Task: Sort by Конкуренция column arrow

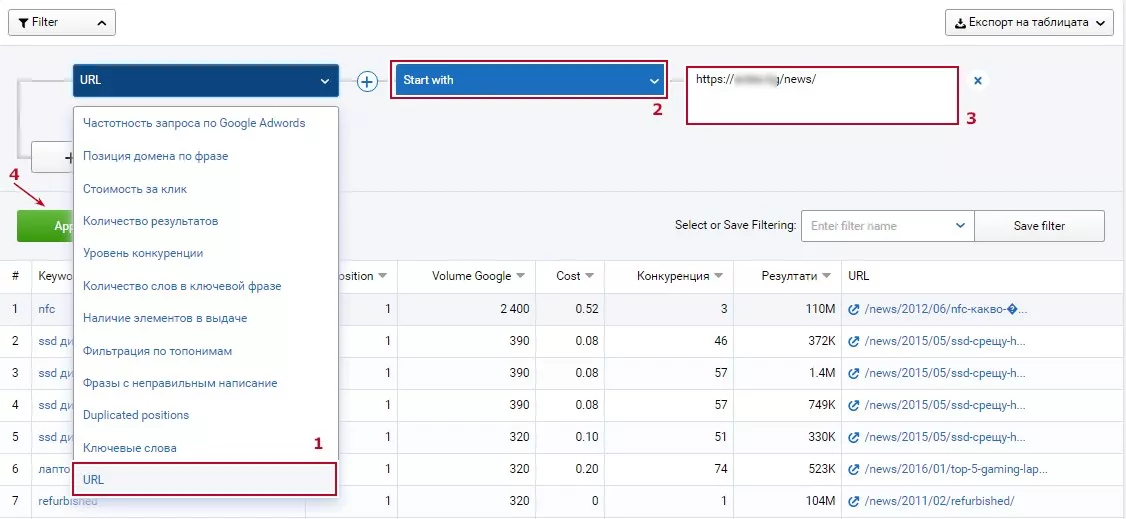Action: [718, 276]
